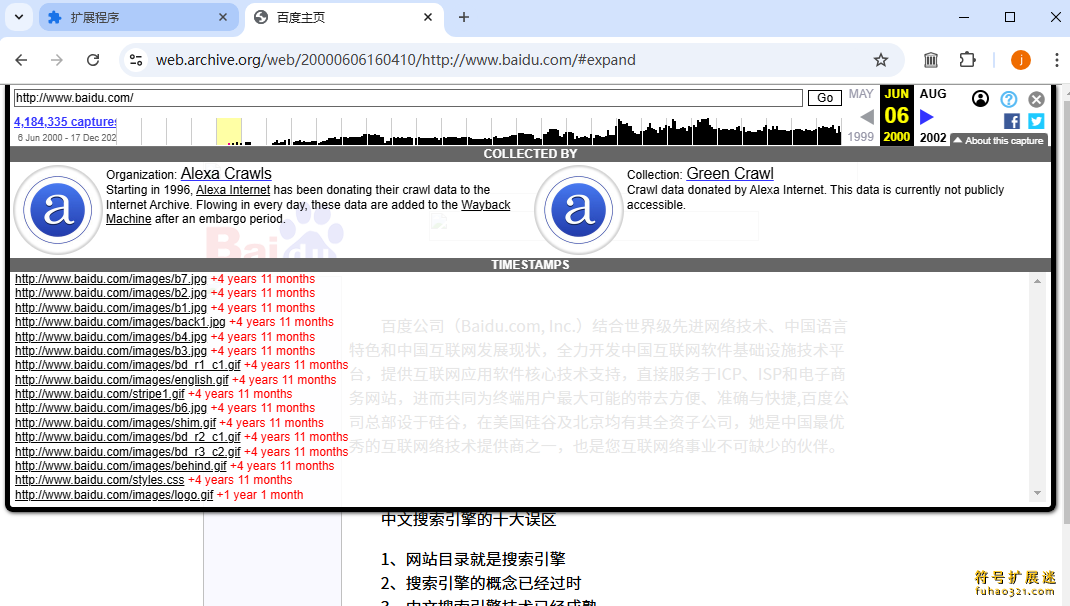Viewport: 1070px width, 606px height.
Task: Go to next capture with blue right arrow
Action: click(927, 117)
